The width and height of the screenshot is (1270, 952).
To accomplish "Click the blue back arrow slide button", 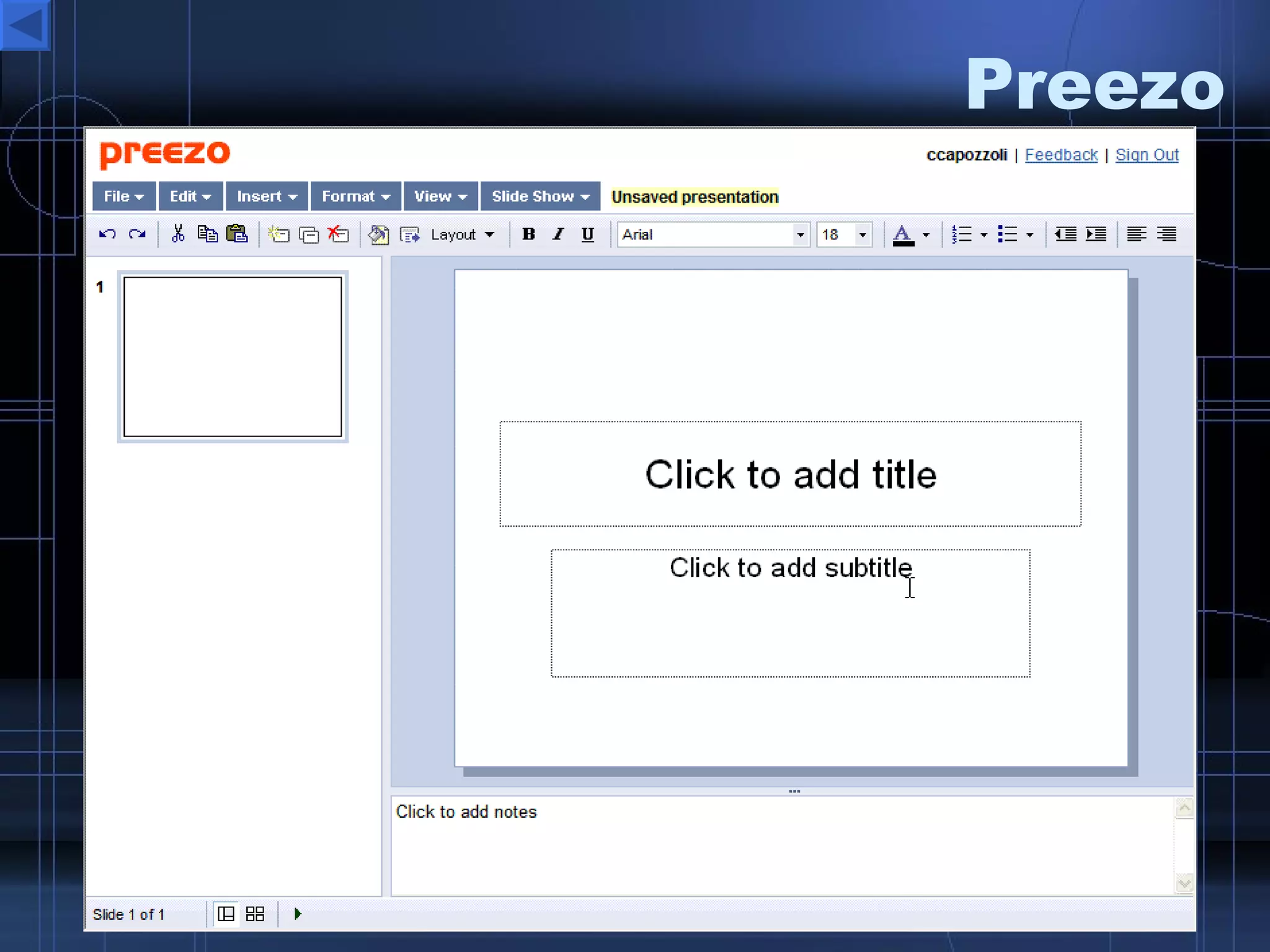I will 25,25.
